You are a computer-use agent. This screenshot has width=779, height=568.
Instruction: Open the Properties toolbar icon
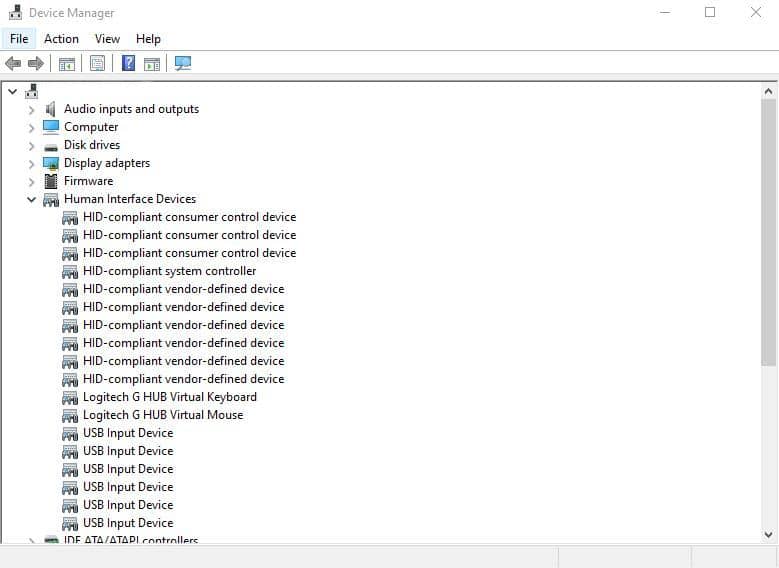click(x=97, y=64)
